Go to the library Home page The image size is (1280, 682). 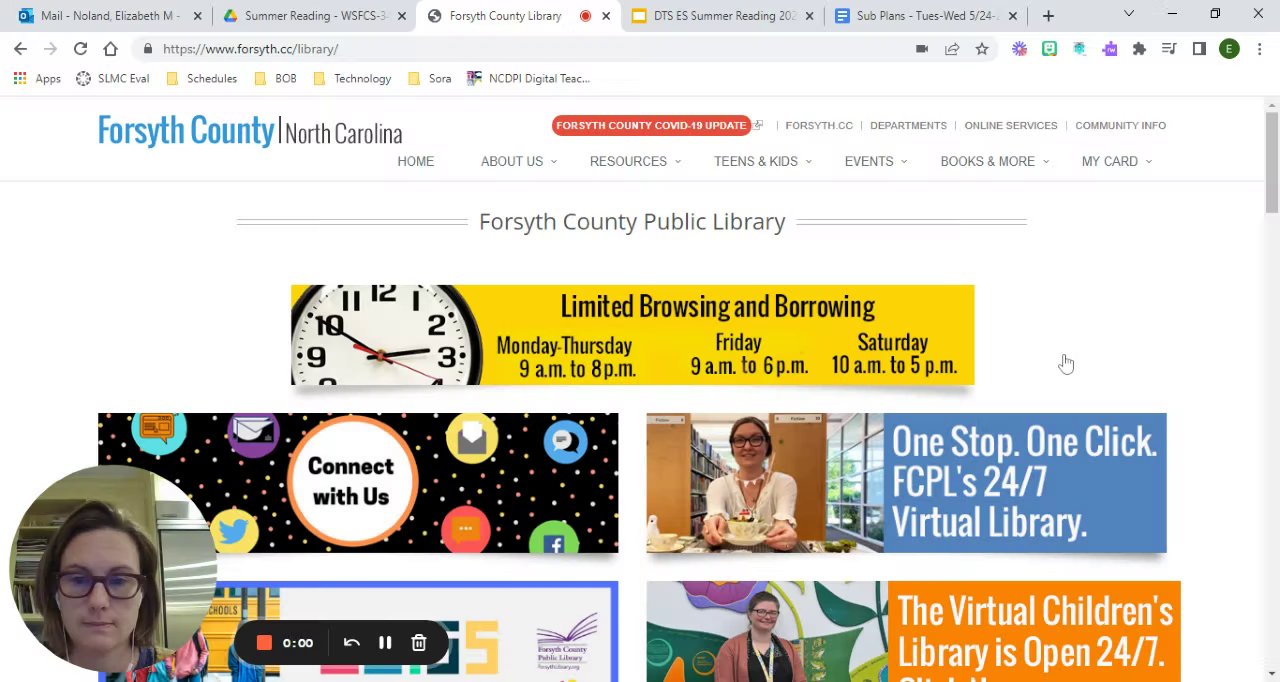415,161
